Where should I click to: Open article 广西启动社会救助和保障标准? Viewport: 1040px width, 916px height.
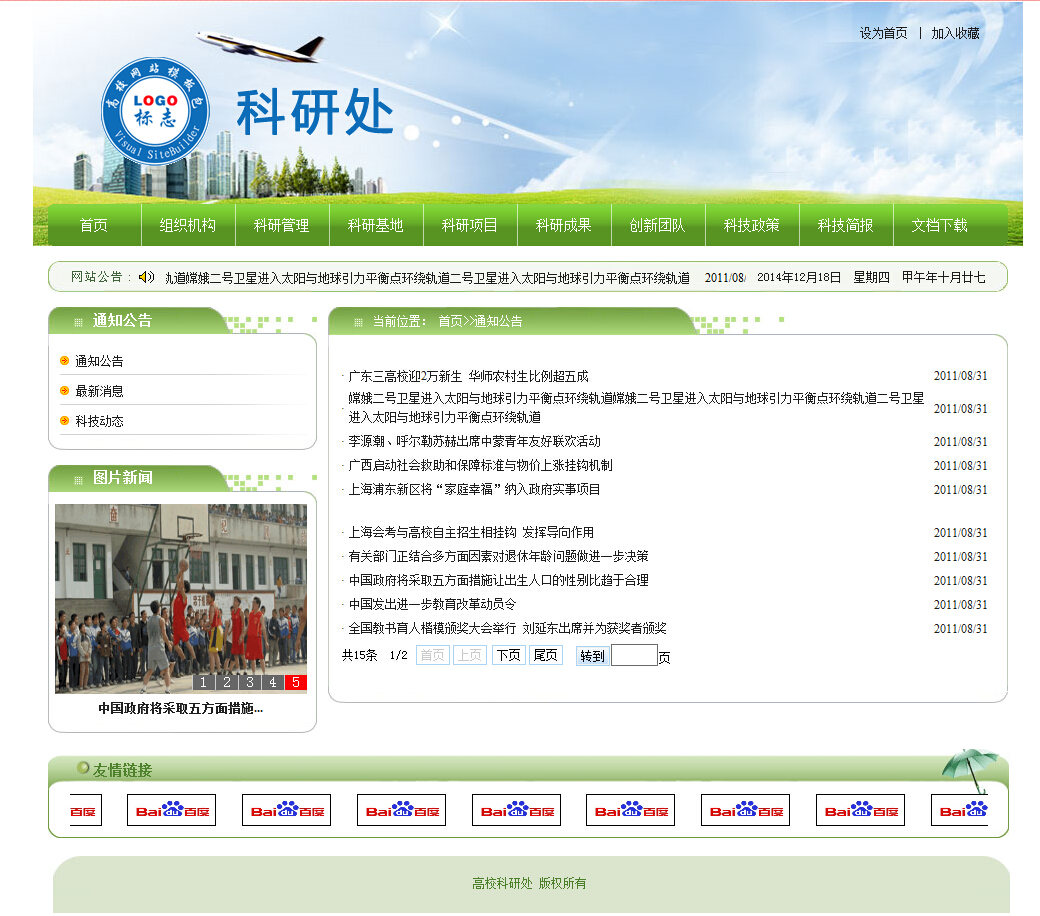tap(480, 465)
